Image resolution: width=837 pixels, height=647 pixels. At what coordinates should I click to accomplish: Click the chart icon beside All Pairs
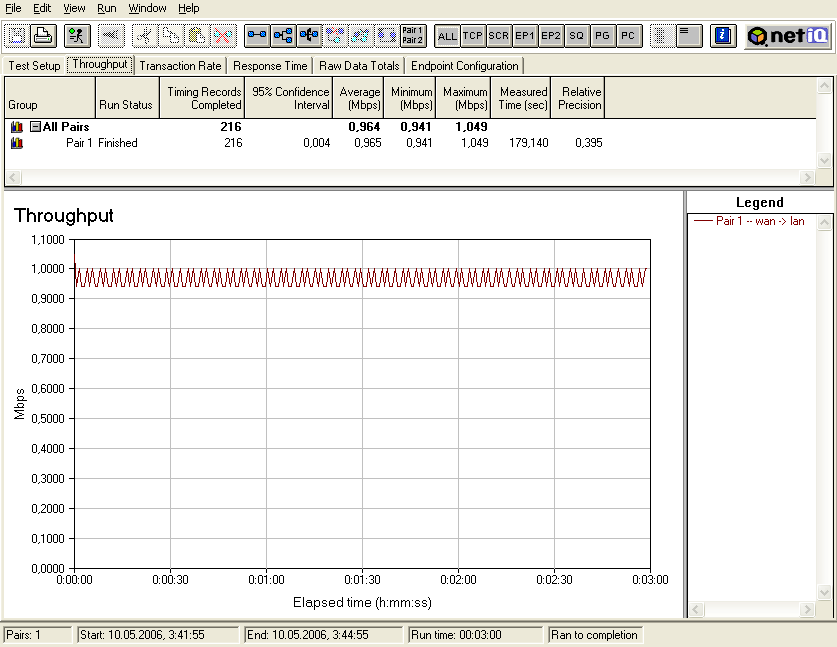(x=16, y=127)
